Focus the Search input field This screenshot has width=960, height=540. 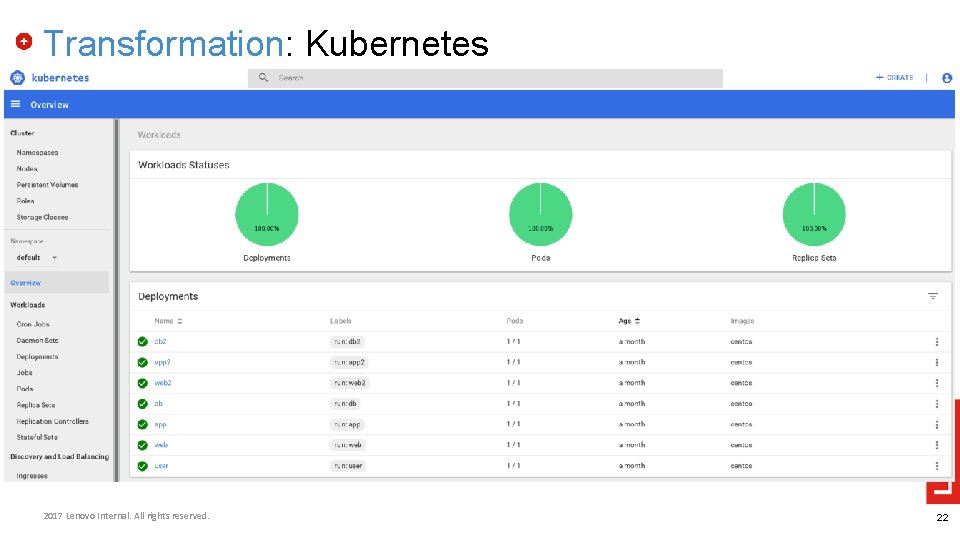coord(485,78)
